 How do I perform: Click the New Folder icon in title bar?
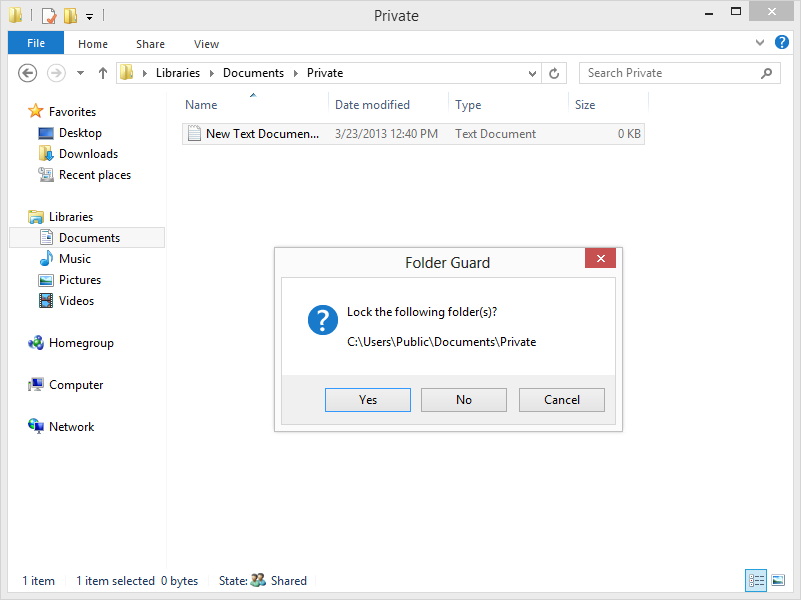(70, 16)
